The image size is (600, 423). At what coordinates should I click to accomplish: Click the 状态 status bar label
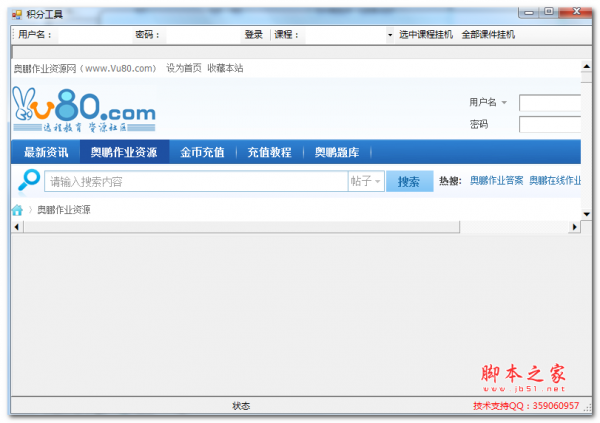(241, 406)
